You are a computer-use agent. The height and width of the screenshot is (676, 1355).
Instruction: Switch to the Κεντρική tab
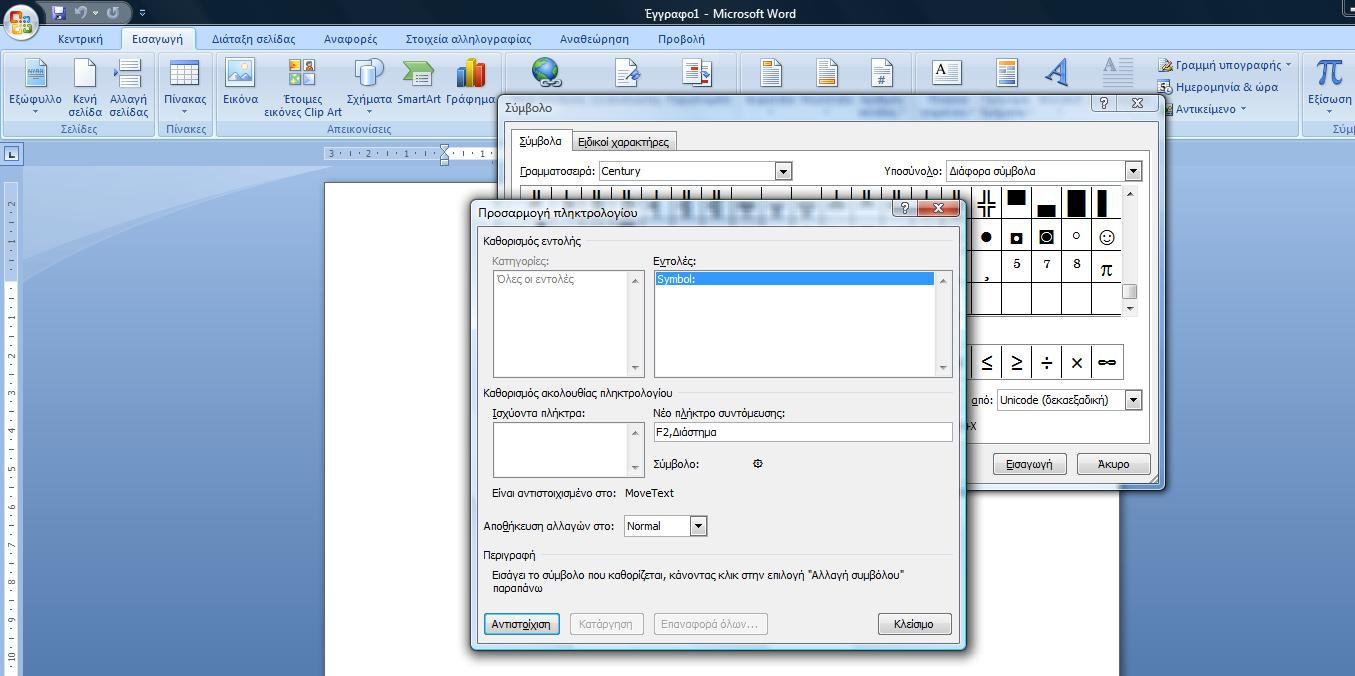click(x=80, y=39)
